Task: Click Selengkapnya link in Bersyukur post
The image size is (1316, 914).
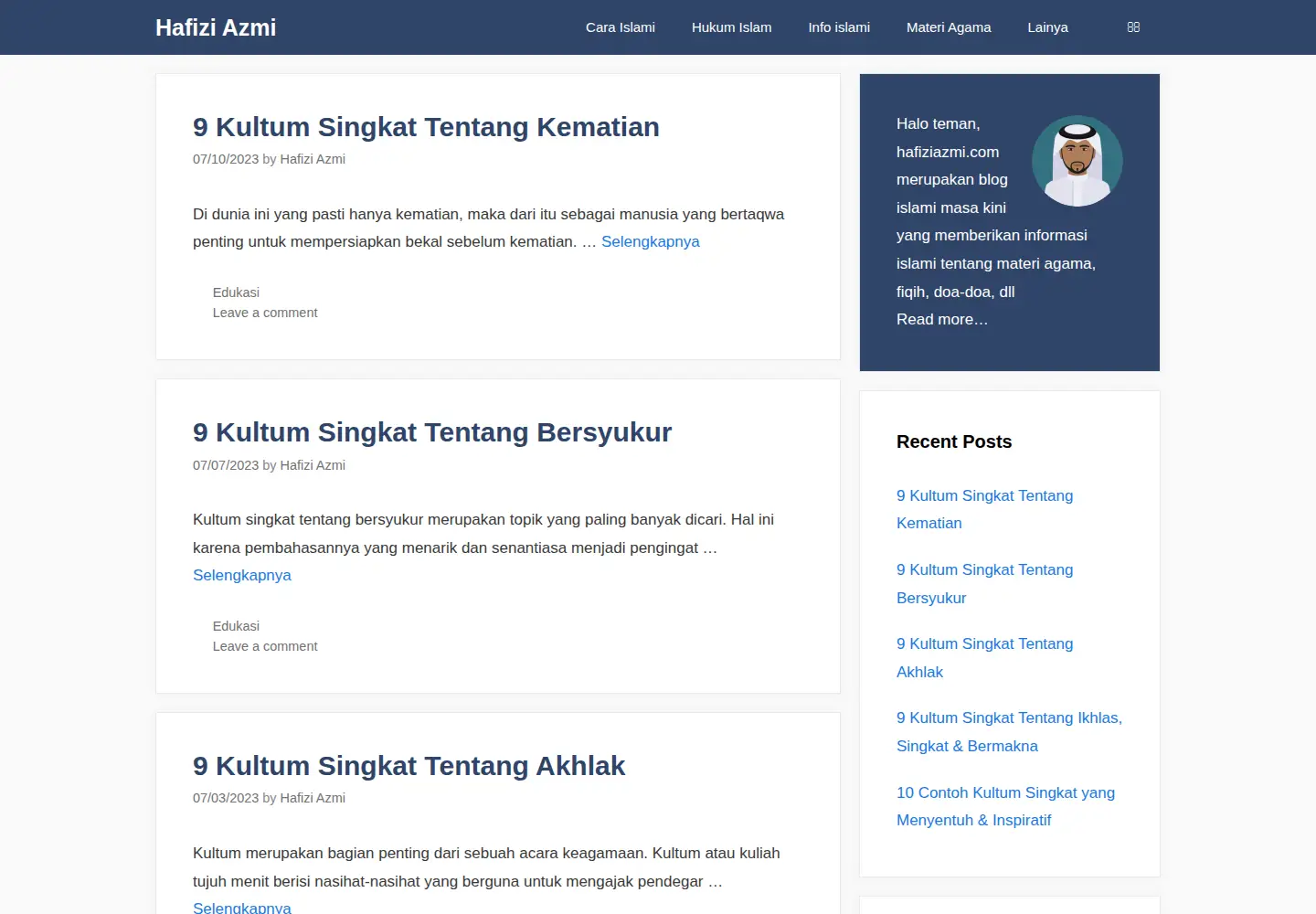Action: (242, 575)
